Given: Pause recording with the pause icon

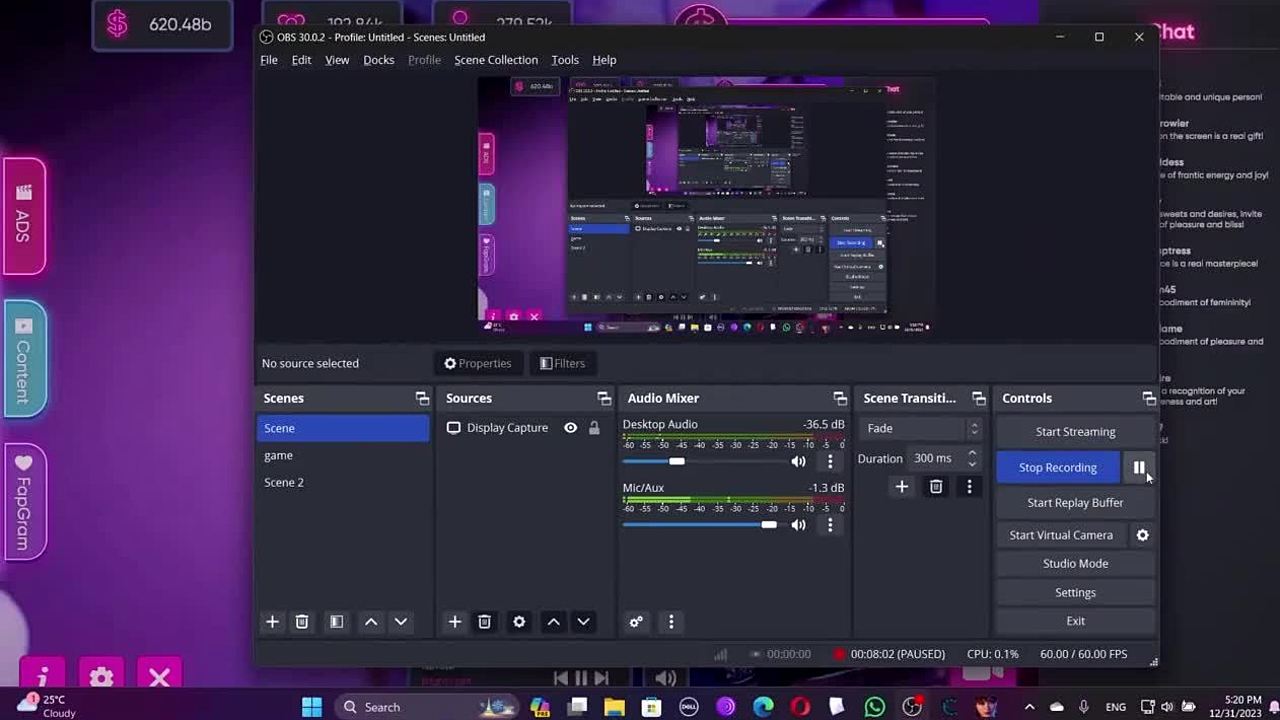Looking at the screenshot, I should pos(1138,467).
